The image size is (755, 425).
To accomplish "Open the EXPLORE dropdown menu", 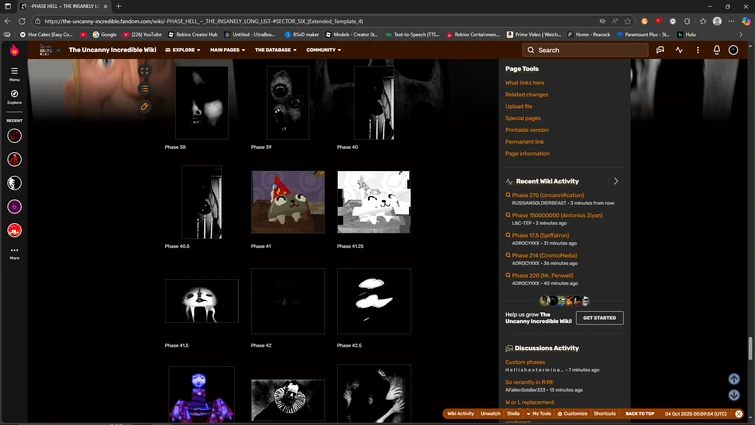I will (x=182, y=50).
